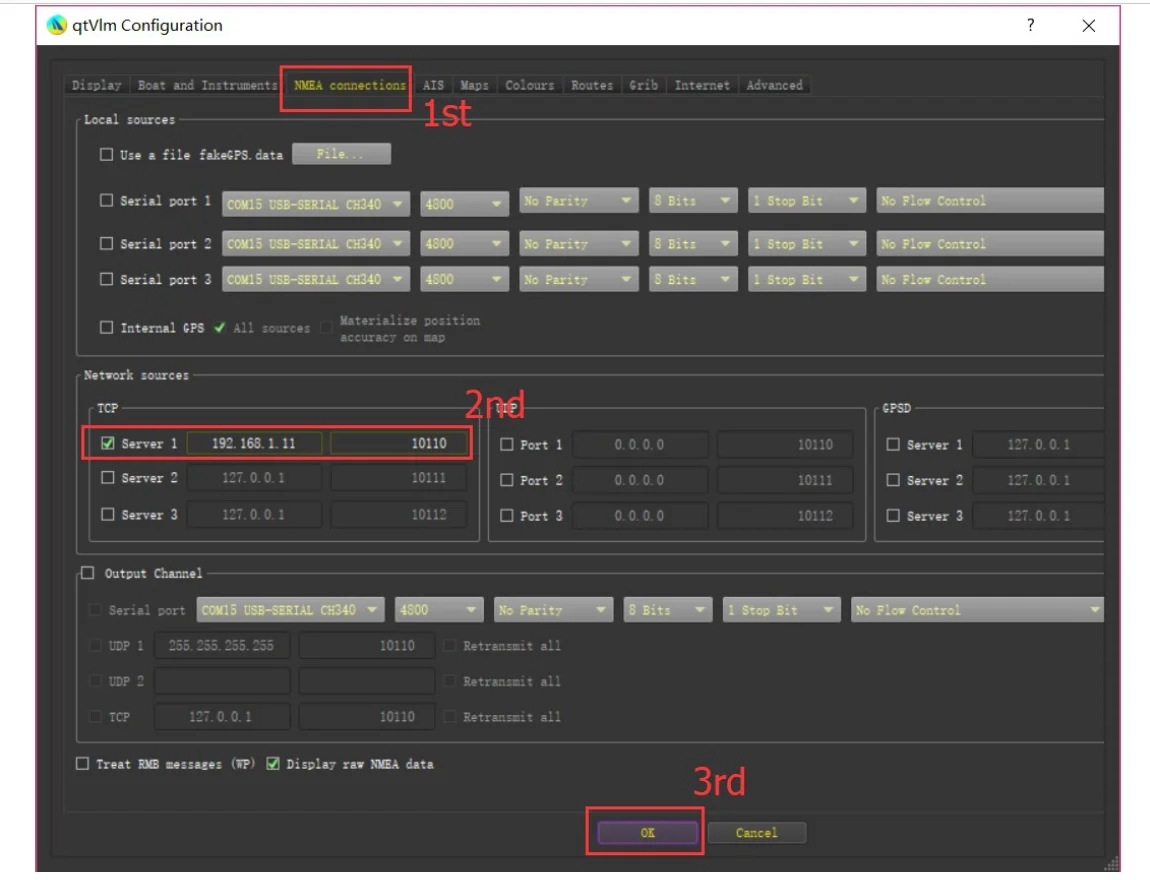
Task: Switch to the AIS tab
Action: point(433,85)
